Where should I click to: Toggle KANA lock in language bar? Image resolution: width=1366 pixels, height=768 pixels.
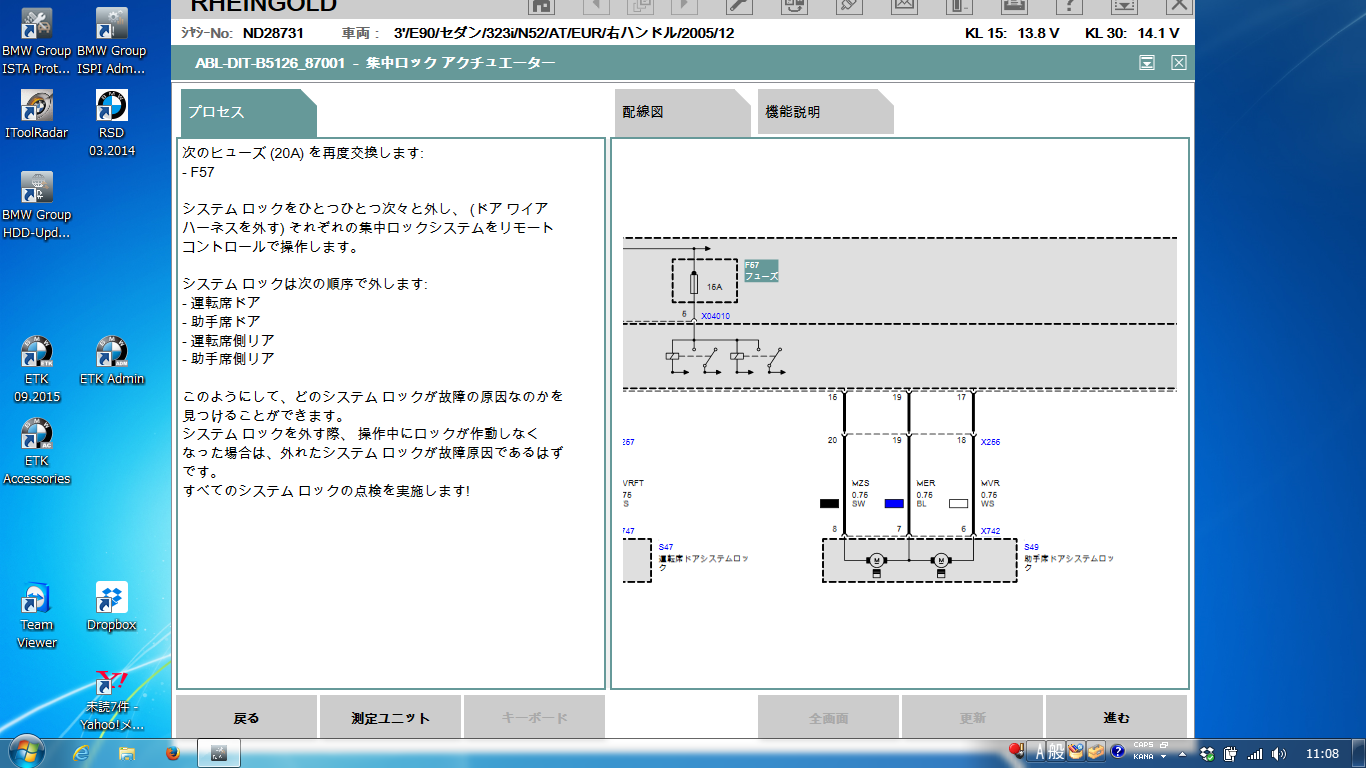pyautogui.click(x=1143, y=757)
